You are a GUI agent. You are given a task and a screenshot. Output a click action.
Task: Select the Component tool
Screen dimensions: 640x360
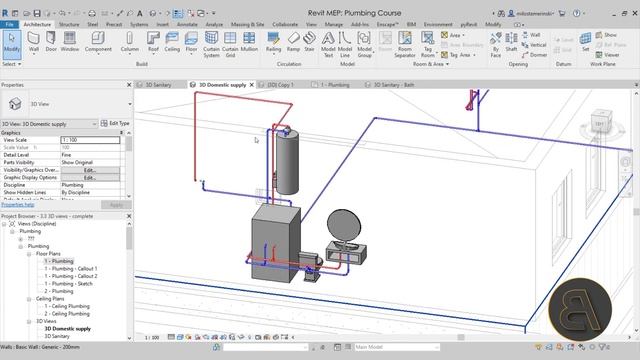pyautogui.click(x=98, y=42)
